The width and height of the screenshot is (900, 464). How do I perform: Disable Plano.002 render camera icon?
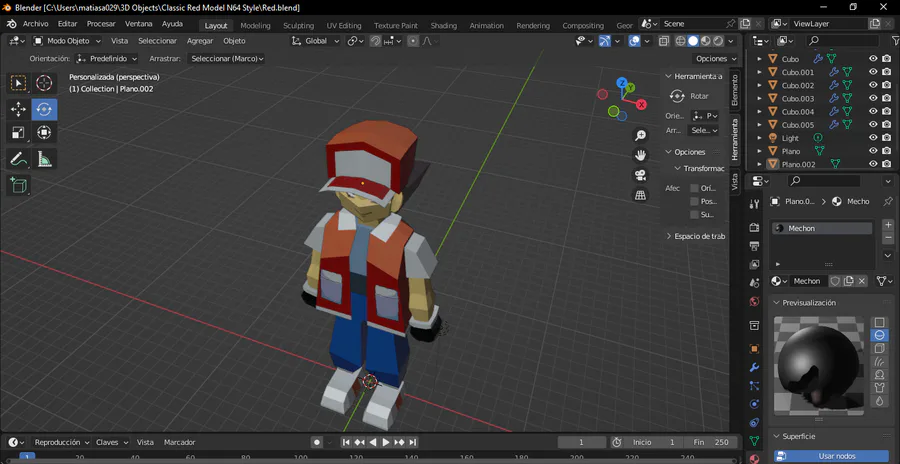(x=887, y=164)
